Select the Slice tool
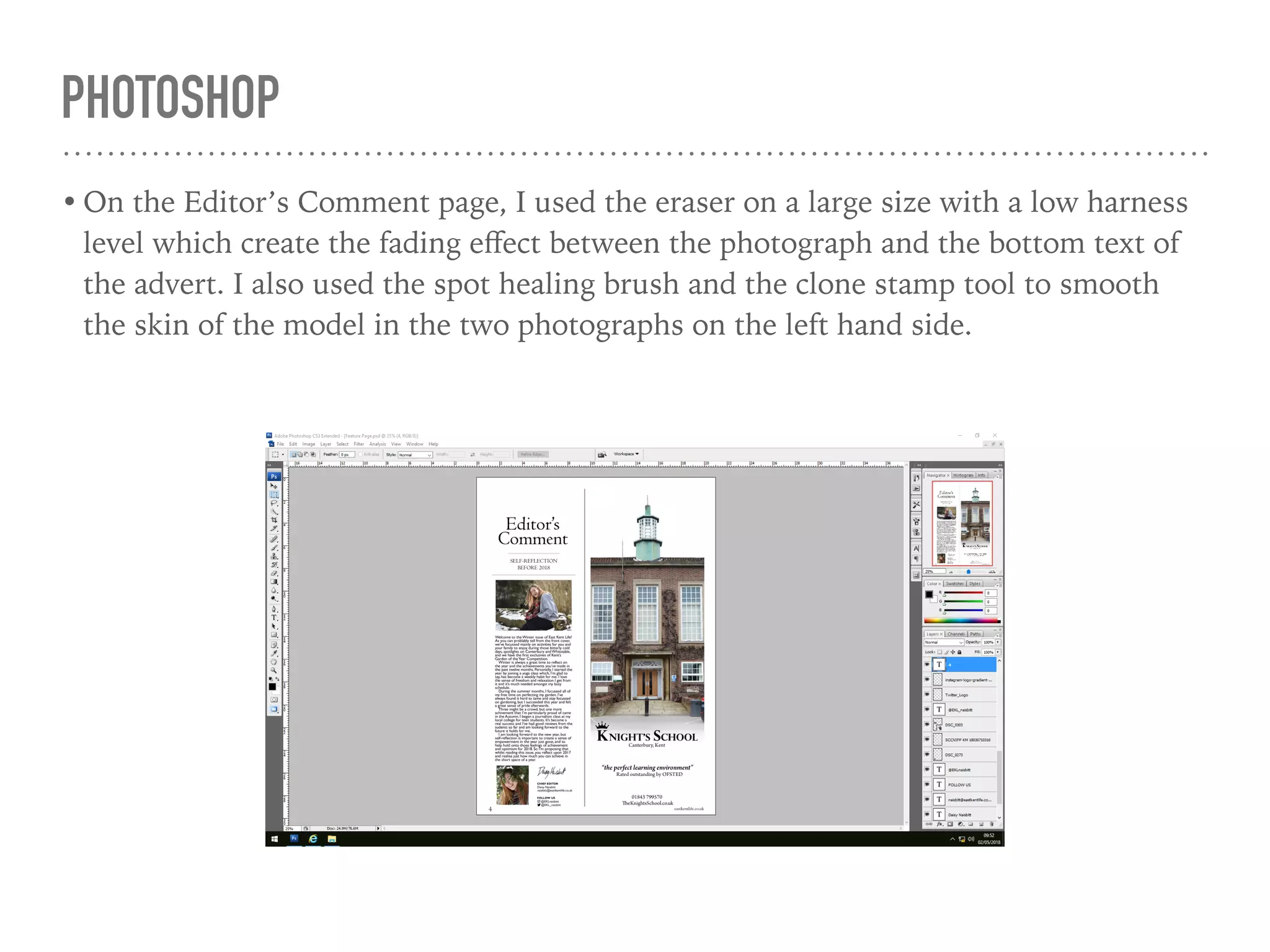Screen dimensions: 1270x952 [x=273, y=528]
